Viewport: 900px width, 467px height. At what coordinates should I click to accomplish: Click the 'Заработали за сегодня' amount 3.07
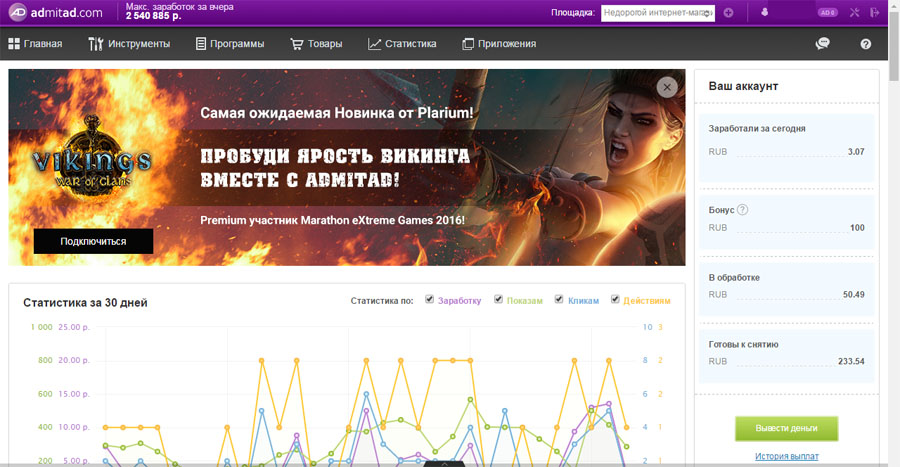tap(856, 152)
